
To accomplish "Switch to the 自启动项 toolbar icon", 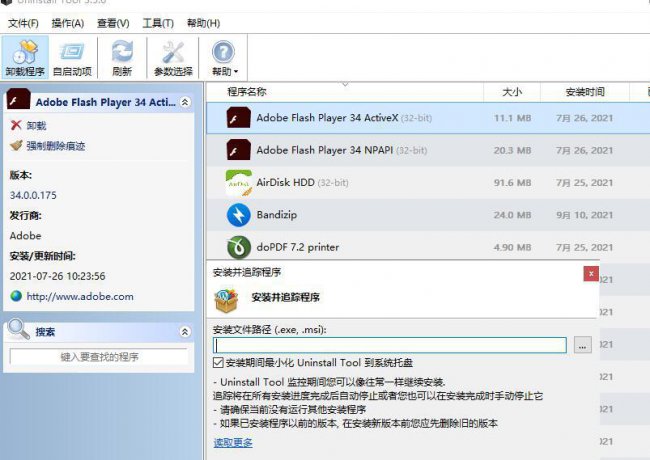I will (x=72, y=58).
